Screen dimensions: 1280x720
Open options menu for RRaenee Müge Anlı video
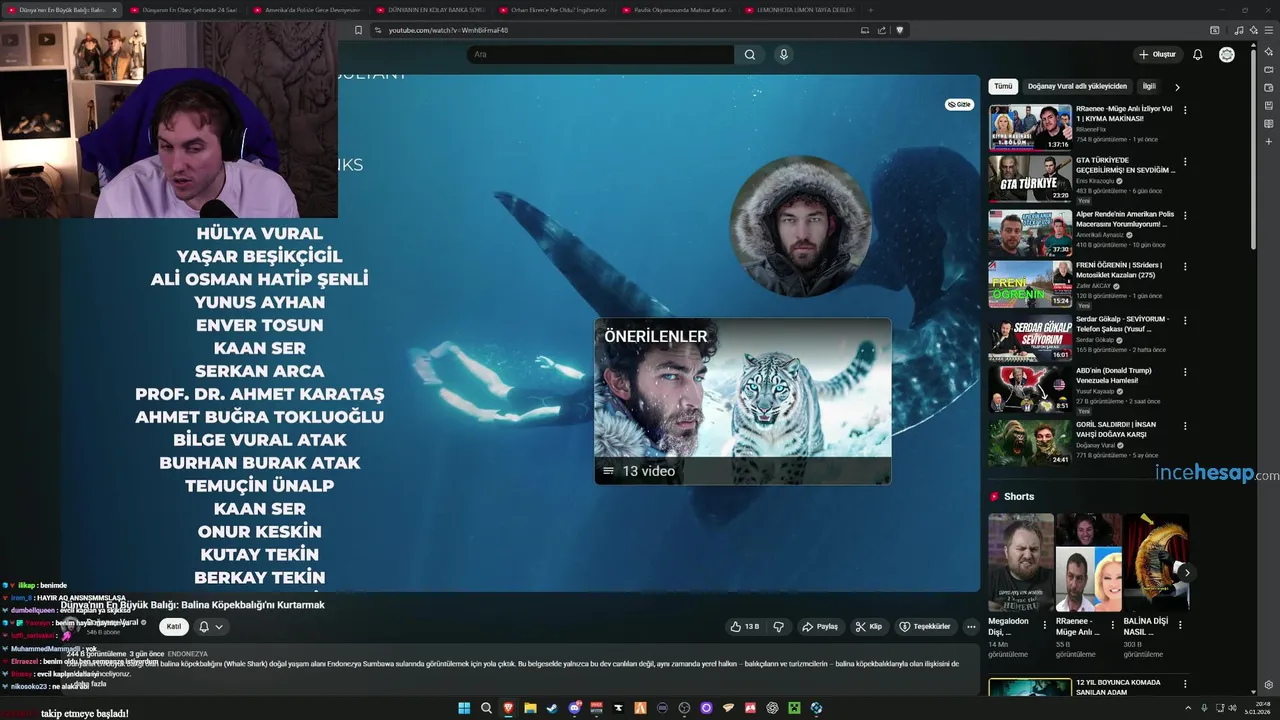pos(1185,110)
